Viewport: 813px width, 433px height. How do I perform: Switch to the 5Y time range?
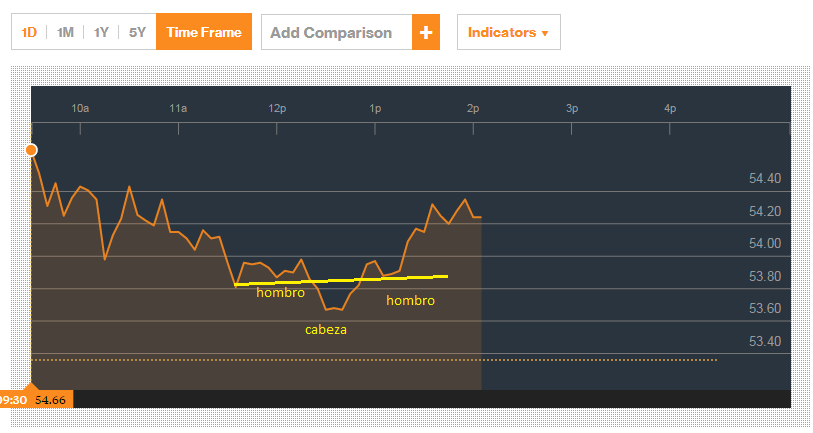[x=137, y=32]
